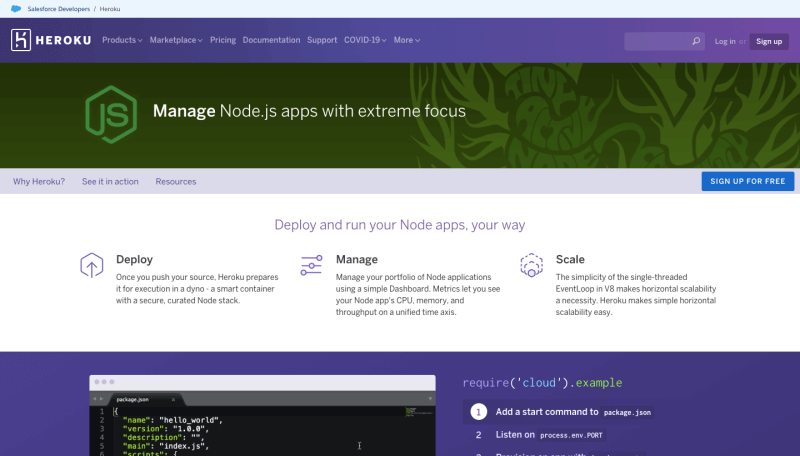The image size is (800, 456).
Task: Go to the Pricing page
Action: point(223,40)
